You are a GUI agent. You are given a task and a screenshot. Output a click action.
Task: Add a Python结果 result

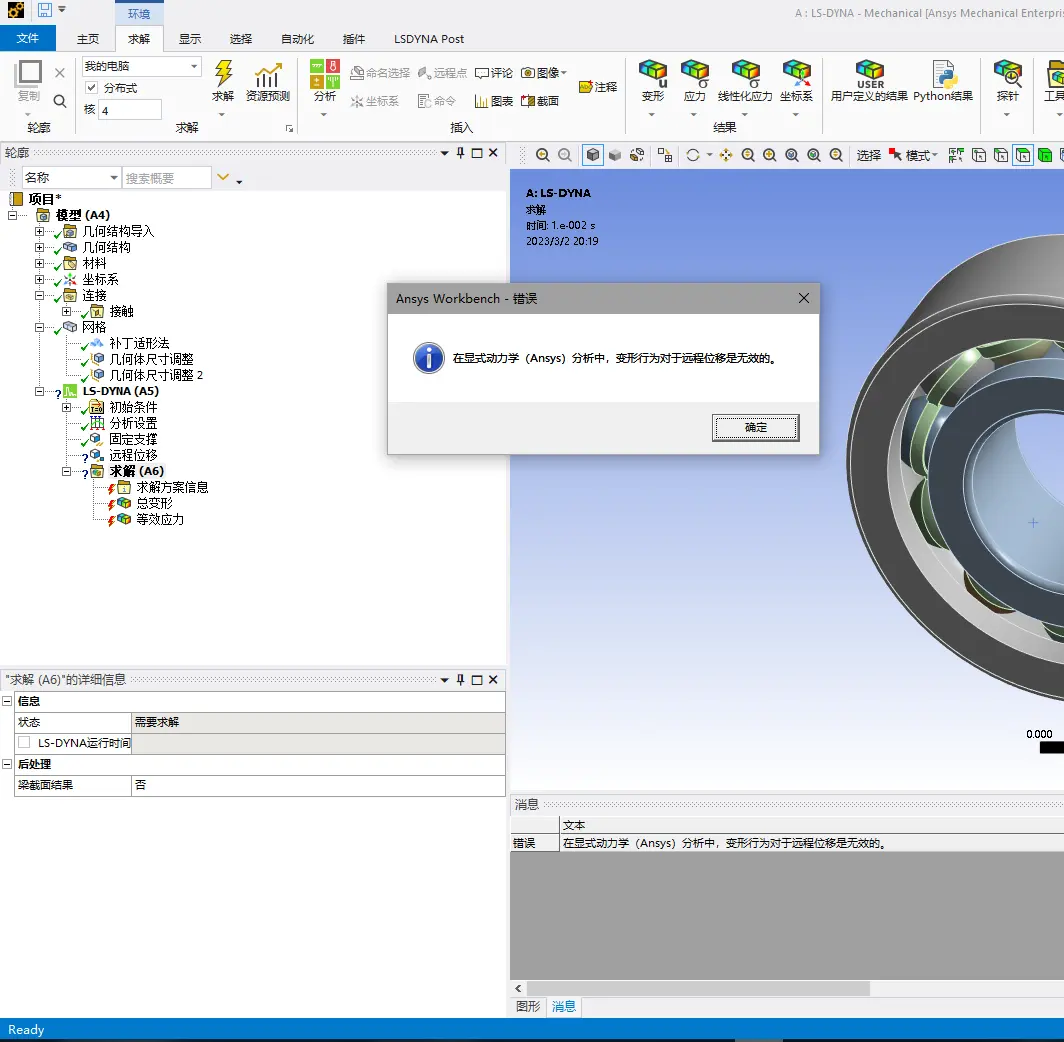click(943, 81)
